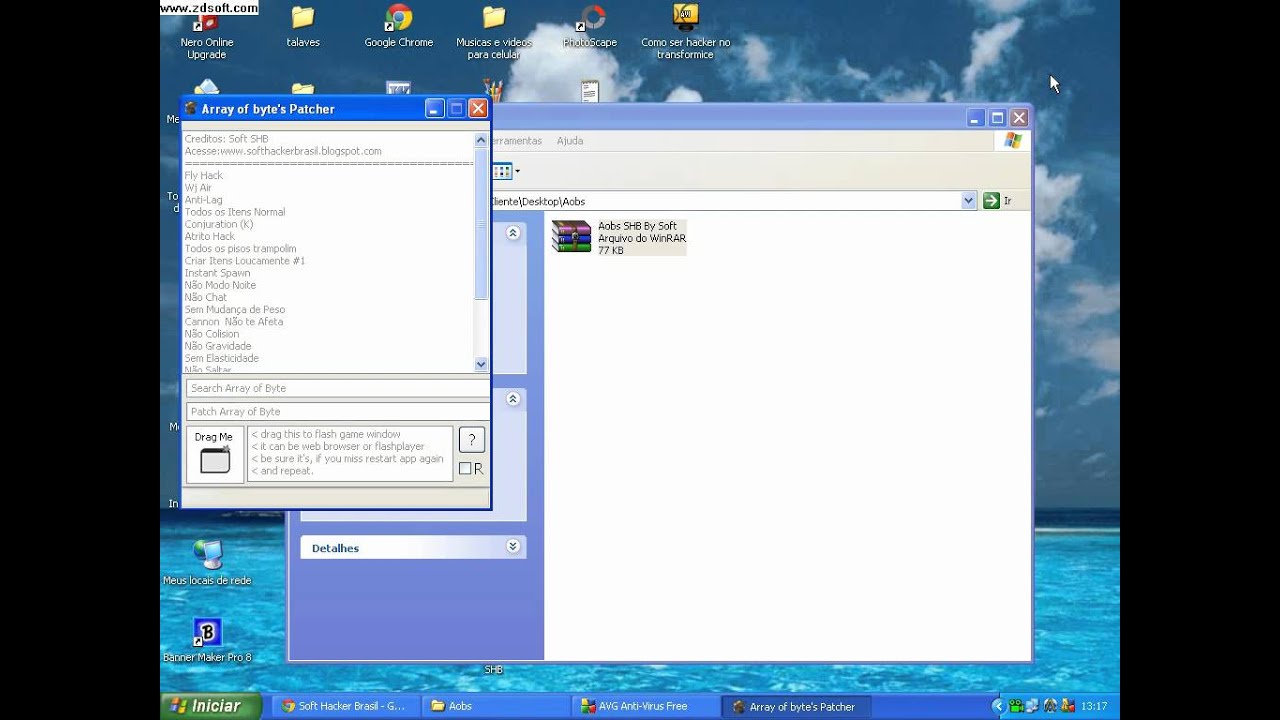Screen dimensions: 1280x720
Task: Click the Patcher list scrollbar thumb
Action: 481,223
